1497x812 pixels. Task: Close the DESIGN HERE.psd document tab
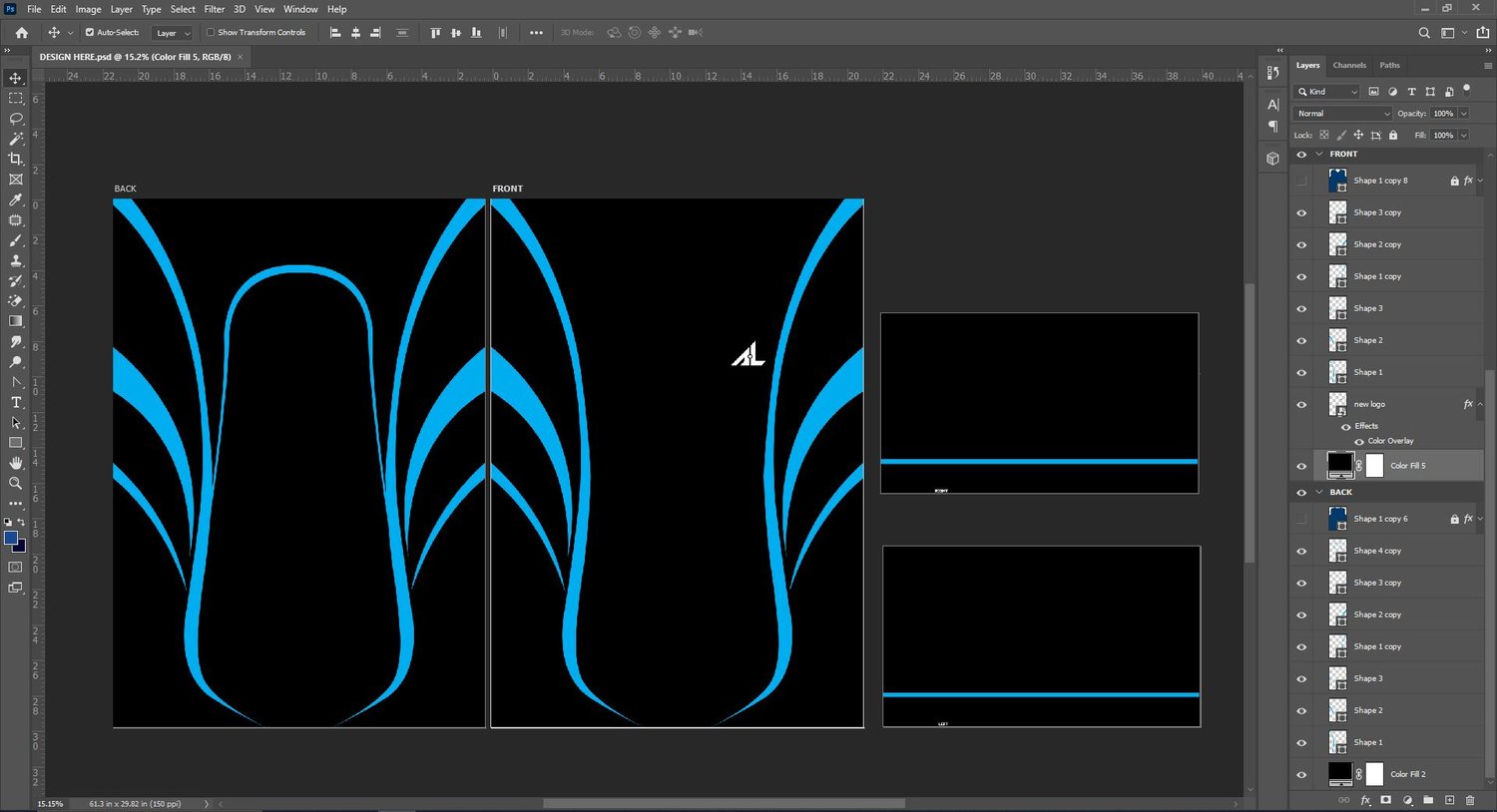(x=241, y=57)
